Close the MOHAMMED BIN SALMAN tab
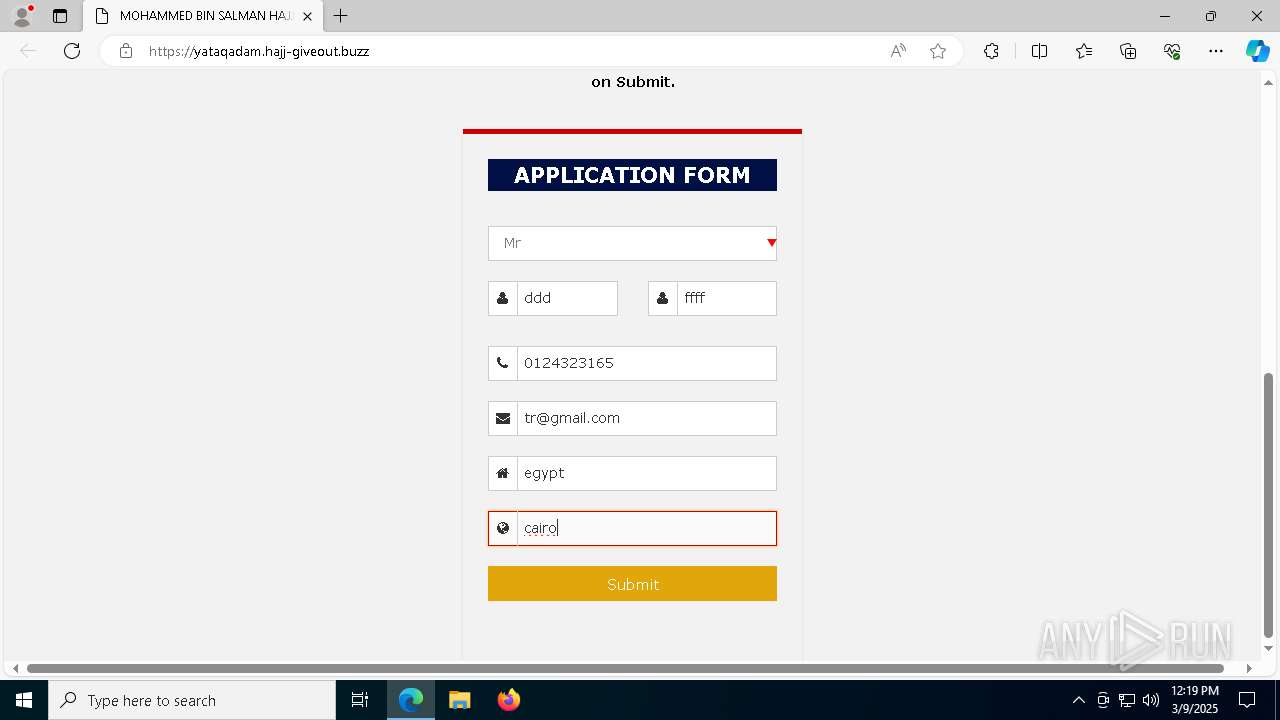Screen dimensions: 1280x720 coord(307,16)
